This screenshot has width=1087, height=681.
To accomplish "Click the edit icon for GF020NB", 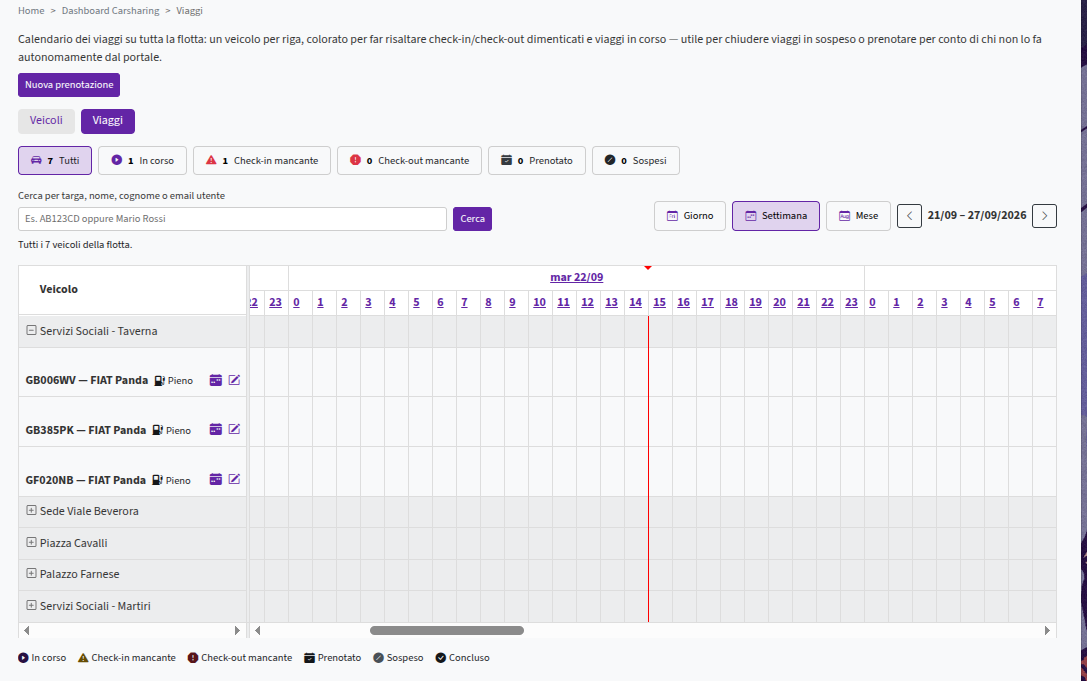I will (234, 479).
